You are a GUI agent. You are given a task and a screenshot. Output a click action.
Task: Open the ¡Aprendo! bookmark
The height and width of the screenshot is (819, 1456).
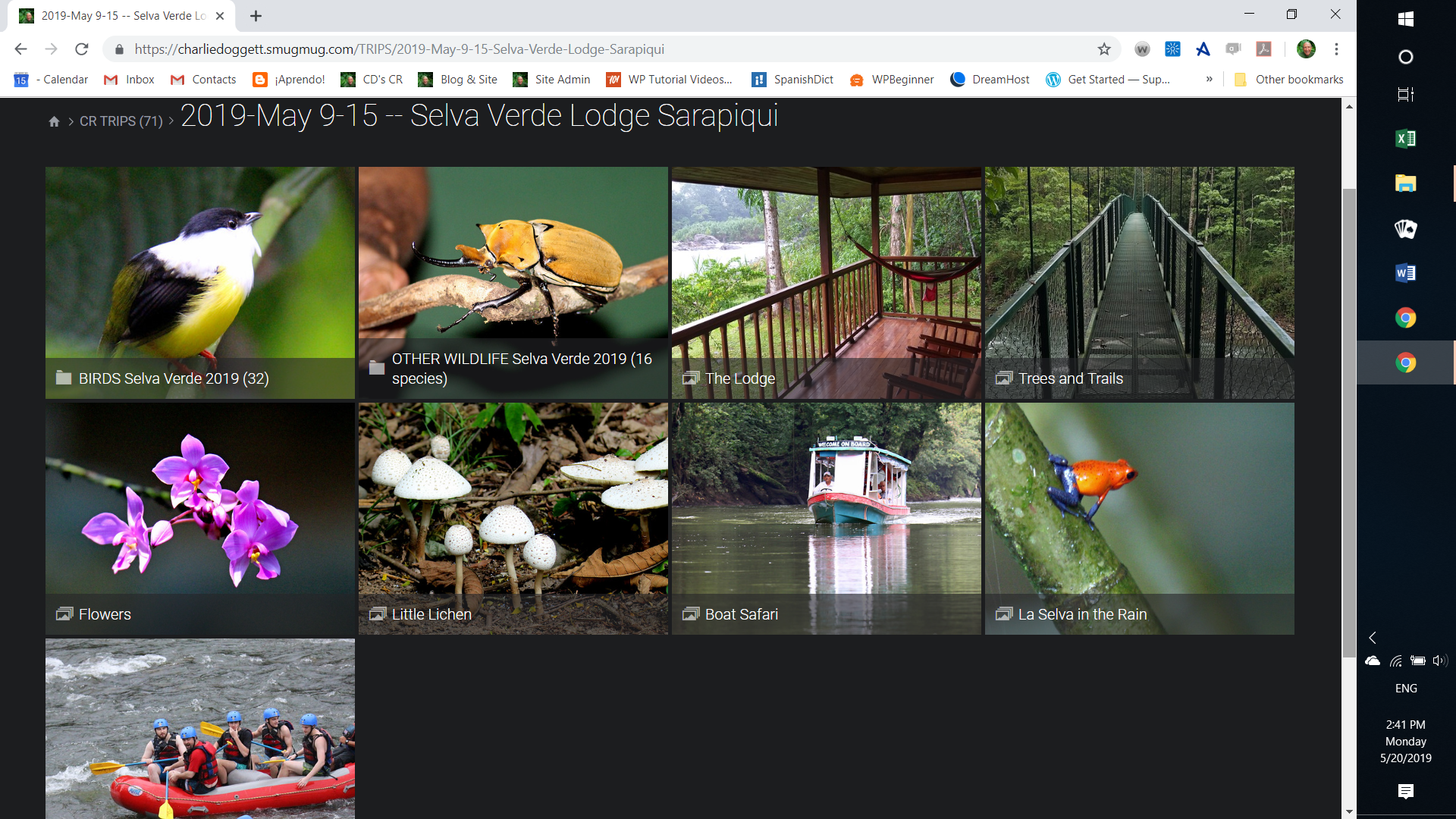[x=289, y=80]
